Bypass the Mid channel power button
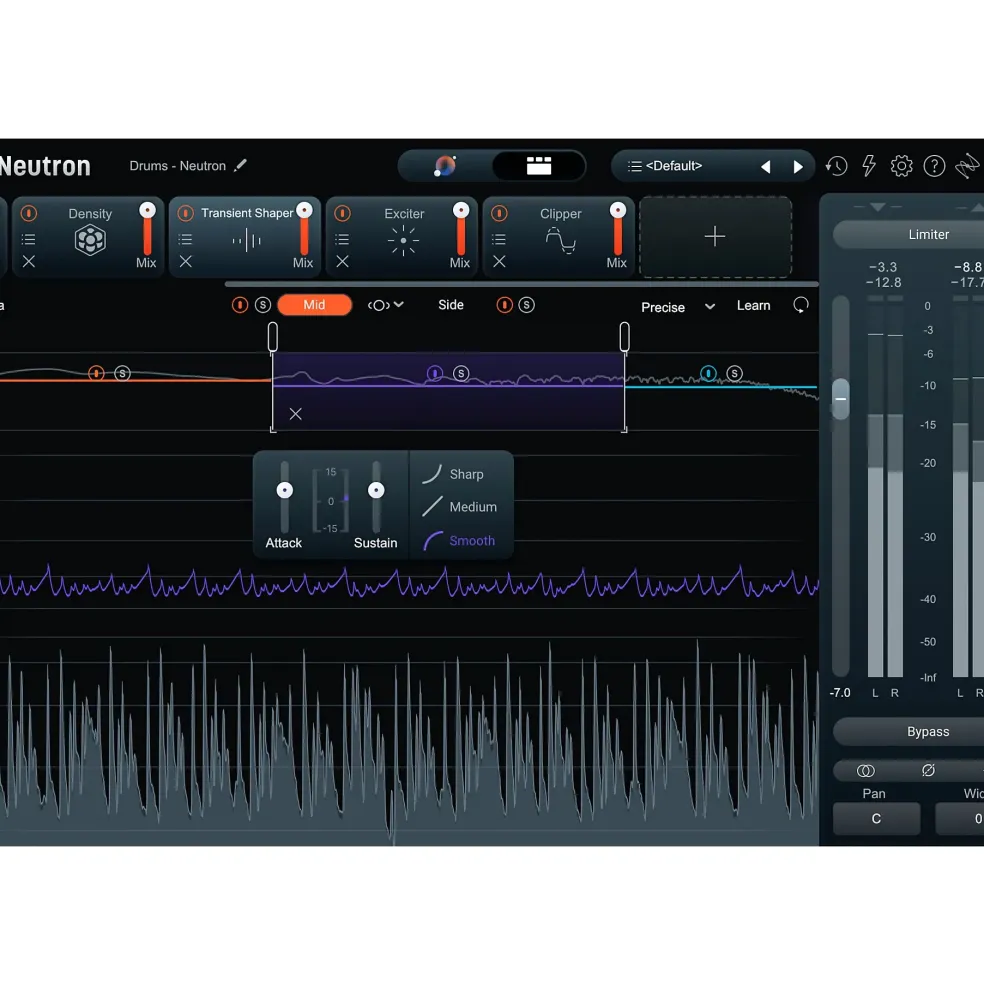Image resolution: width=984 pixels, height=985 pixels. tap(239, 305)
